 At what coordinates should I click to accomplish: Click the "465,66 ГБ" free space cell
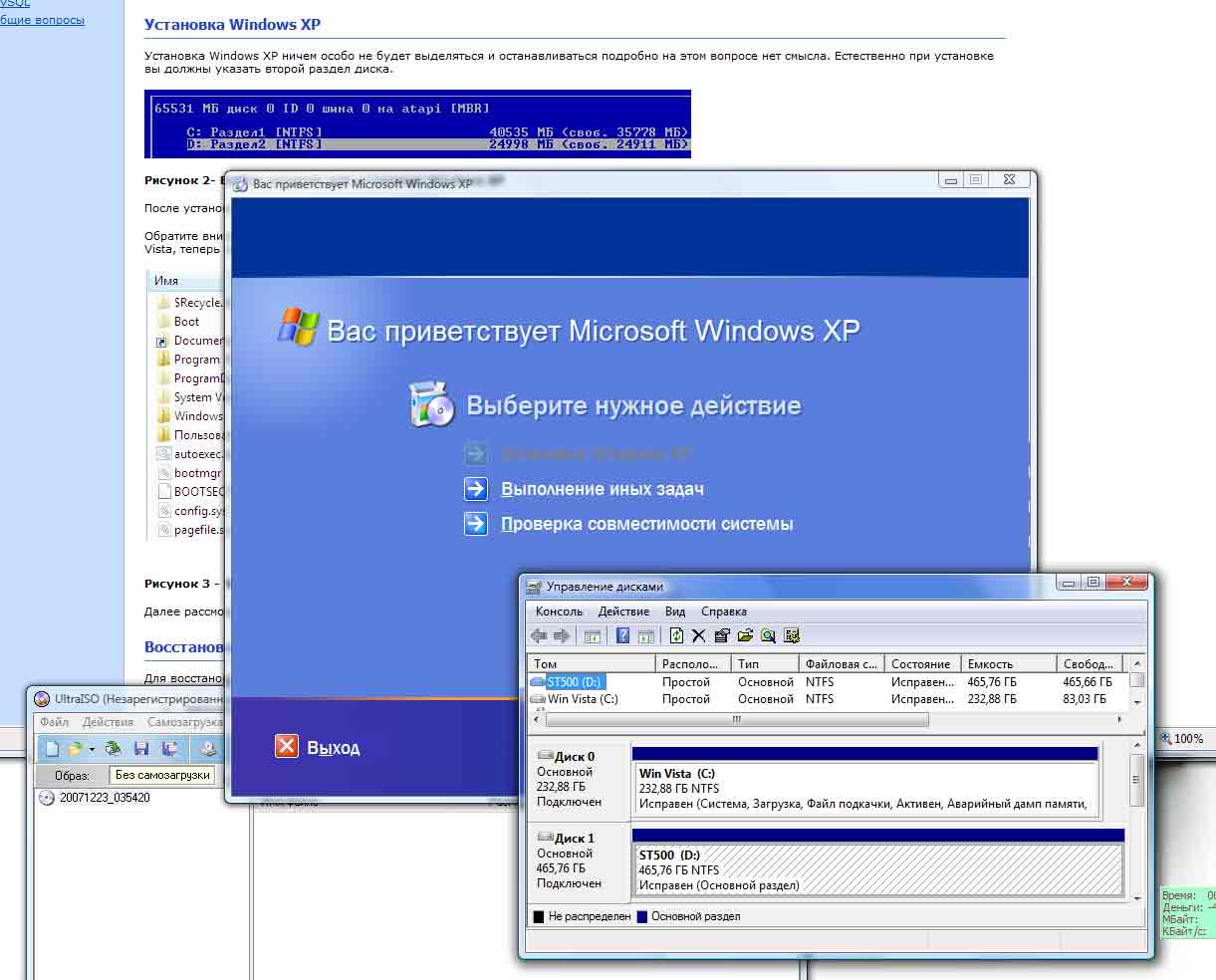[1088, 682]
